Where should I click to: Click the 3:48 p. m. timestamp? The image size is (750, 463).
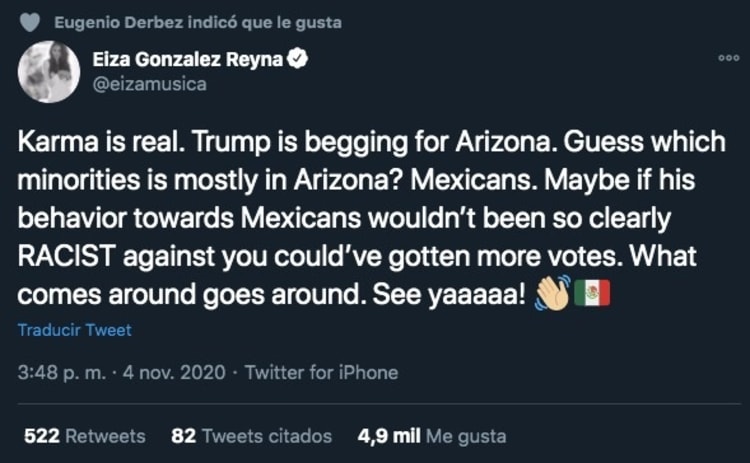59,373
